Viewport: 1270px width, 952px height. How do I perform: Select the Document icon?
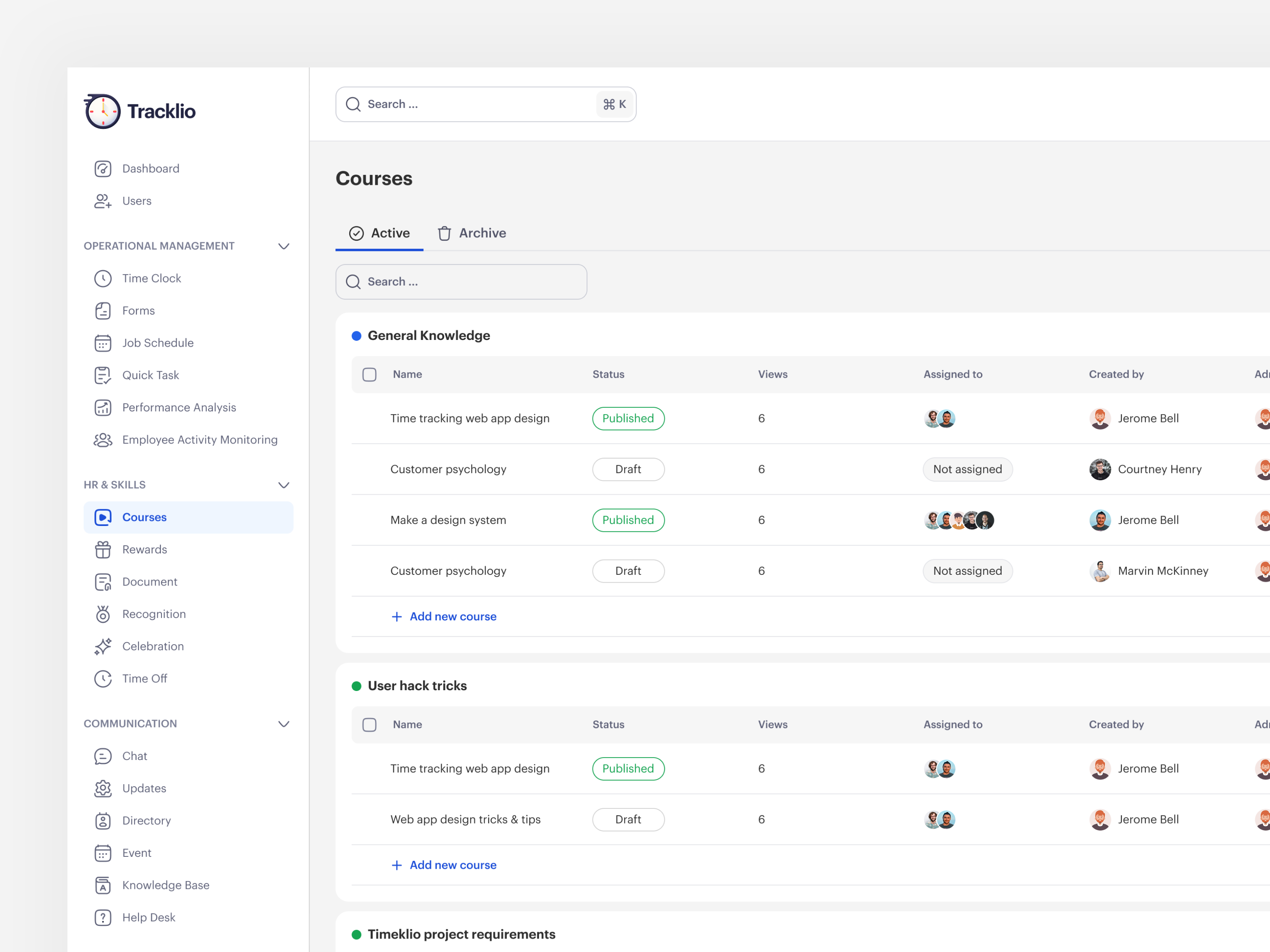pyautogui.click(x=103, y=582)
